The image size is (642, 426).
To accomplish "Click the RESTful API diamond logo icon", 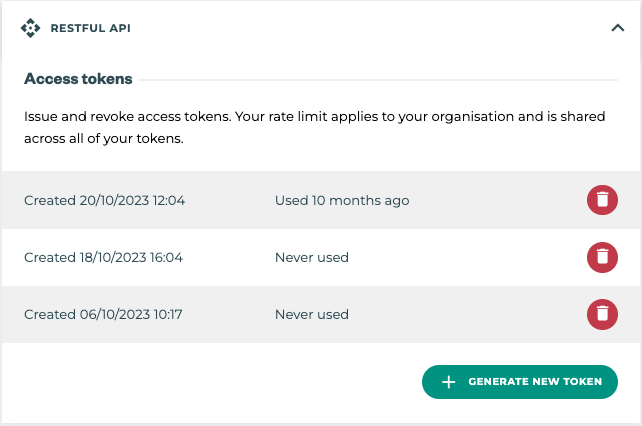I will click(30, 28).
